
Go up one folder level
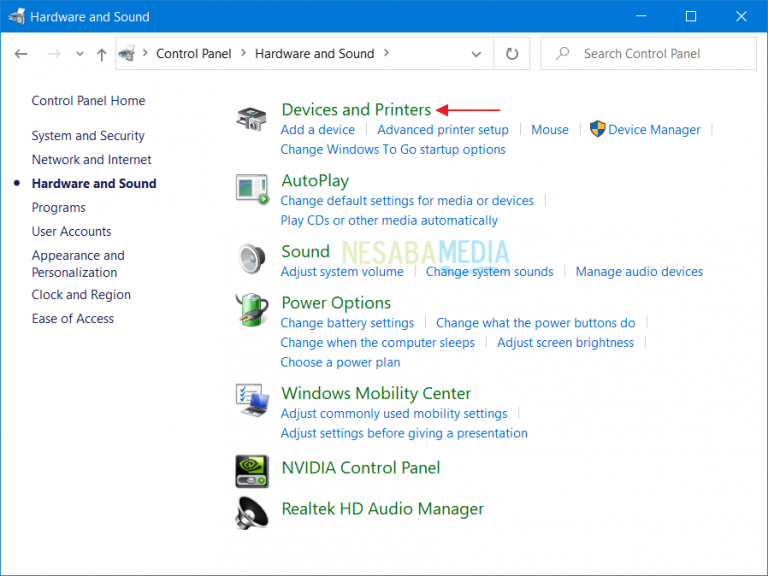[101, 55]
